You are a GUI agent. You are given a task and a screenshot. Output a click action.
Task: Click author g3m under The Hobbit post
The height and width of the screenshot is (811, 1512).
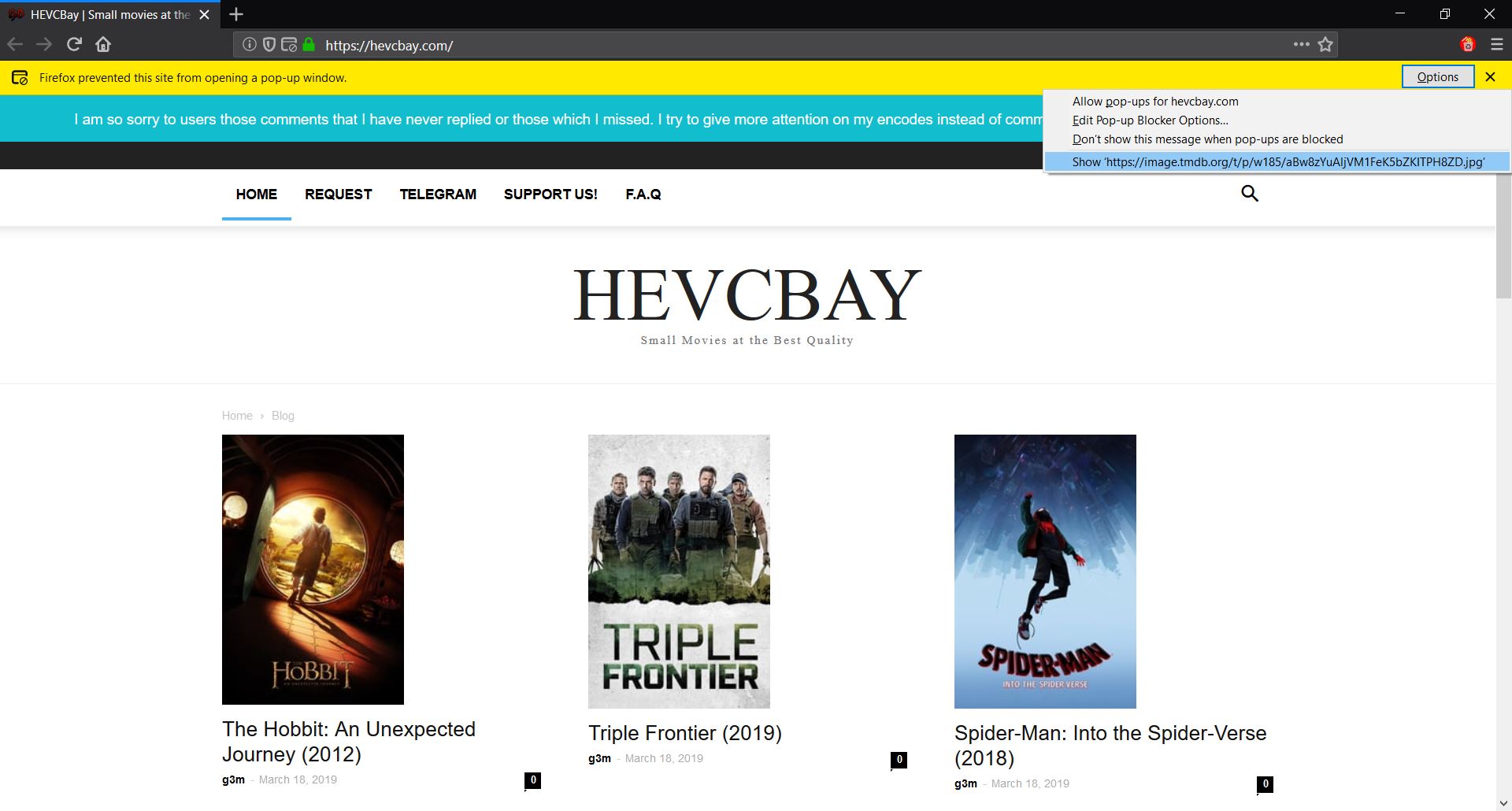click(x=233, y=780)
